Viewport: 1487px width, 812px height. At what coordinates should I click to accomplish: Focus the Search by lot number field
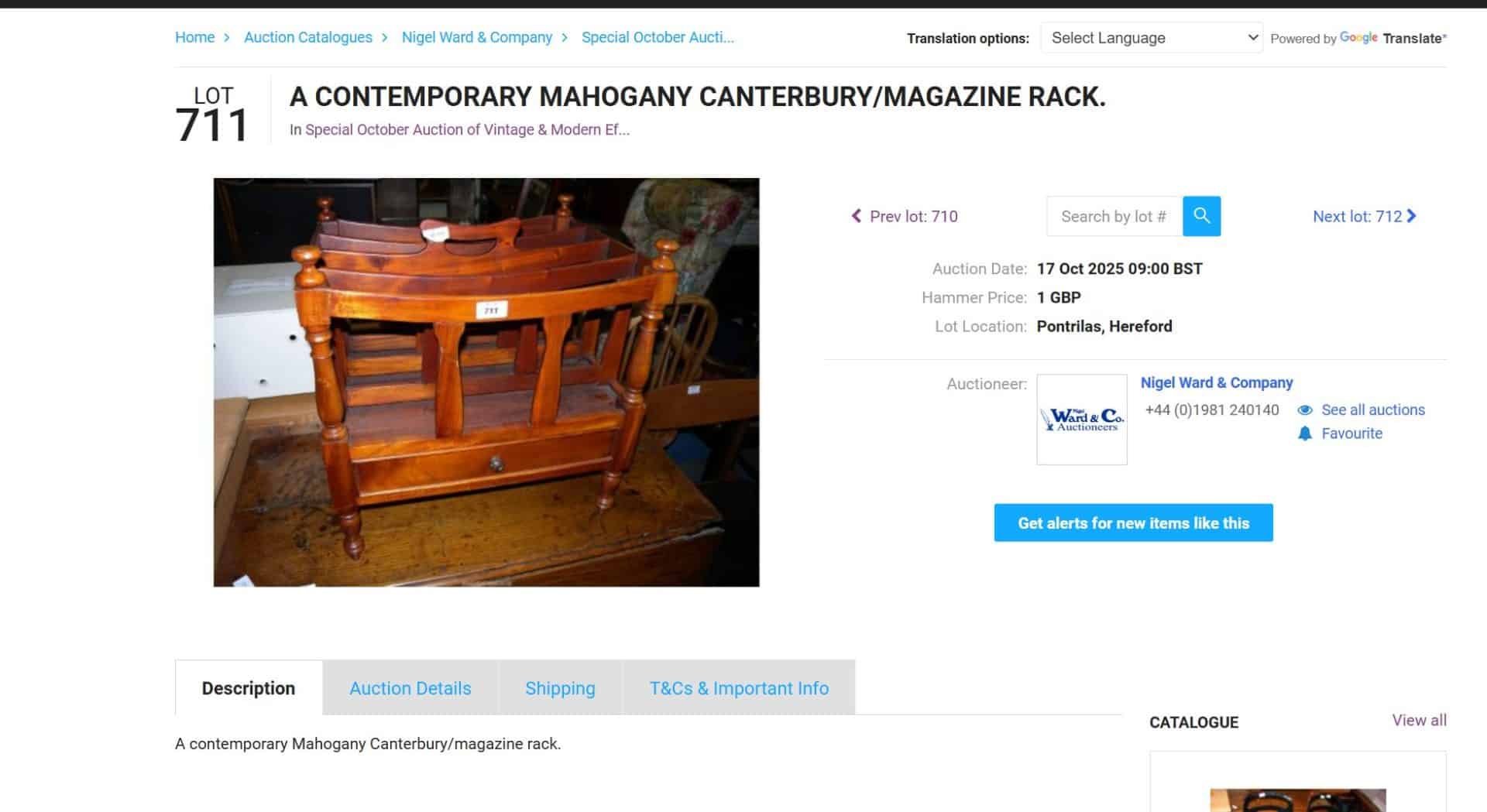1114,216
